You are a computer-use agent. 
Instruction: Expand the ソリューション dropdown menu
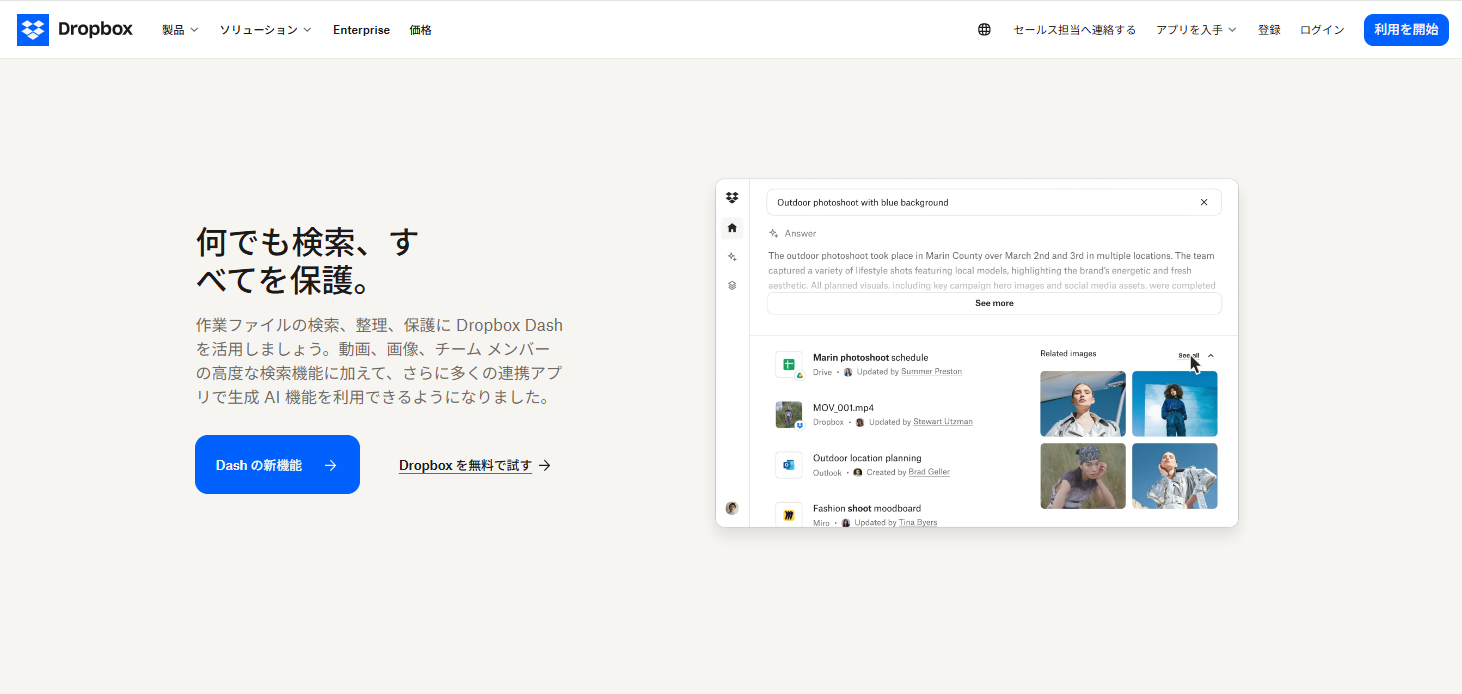tap(265, 30)
